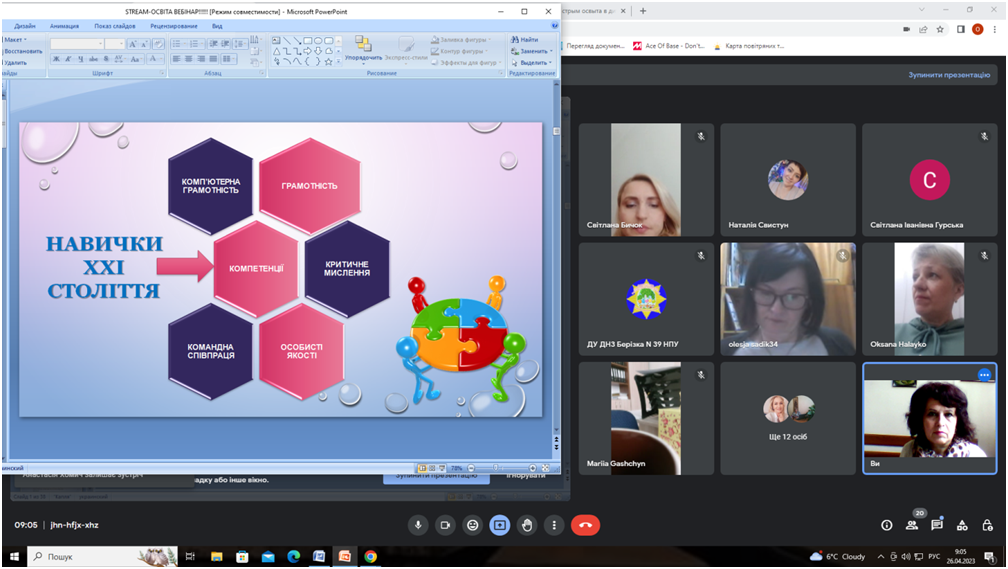Viewport: 1008px width, 569px height.
Task: Adjust the PowerPoint zoom slider handle
Action: (x=496, y=468)
